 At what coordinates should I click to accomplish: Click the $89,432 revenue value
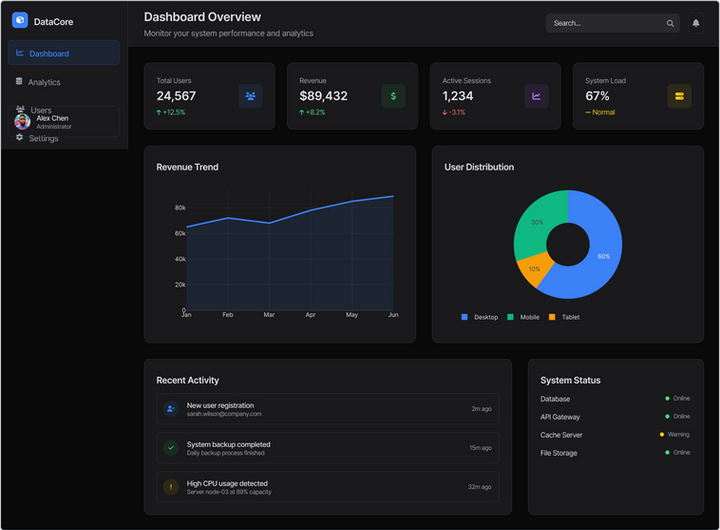click(x=323, y=96)
